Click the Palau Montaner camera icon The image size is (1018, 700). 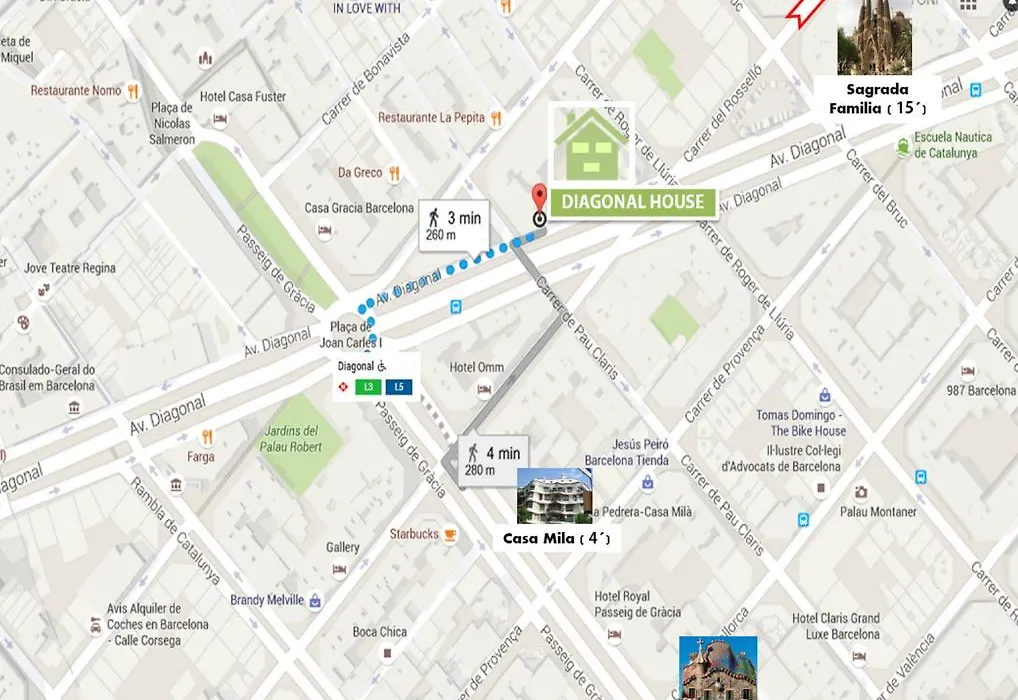point(861,492)
